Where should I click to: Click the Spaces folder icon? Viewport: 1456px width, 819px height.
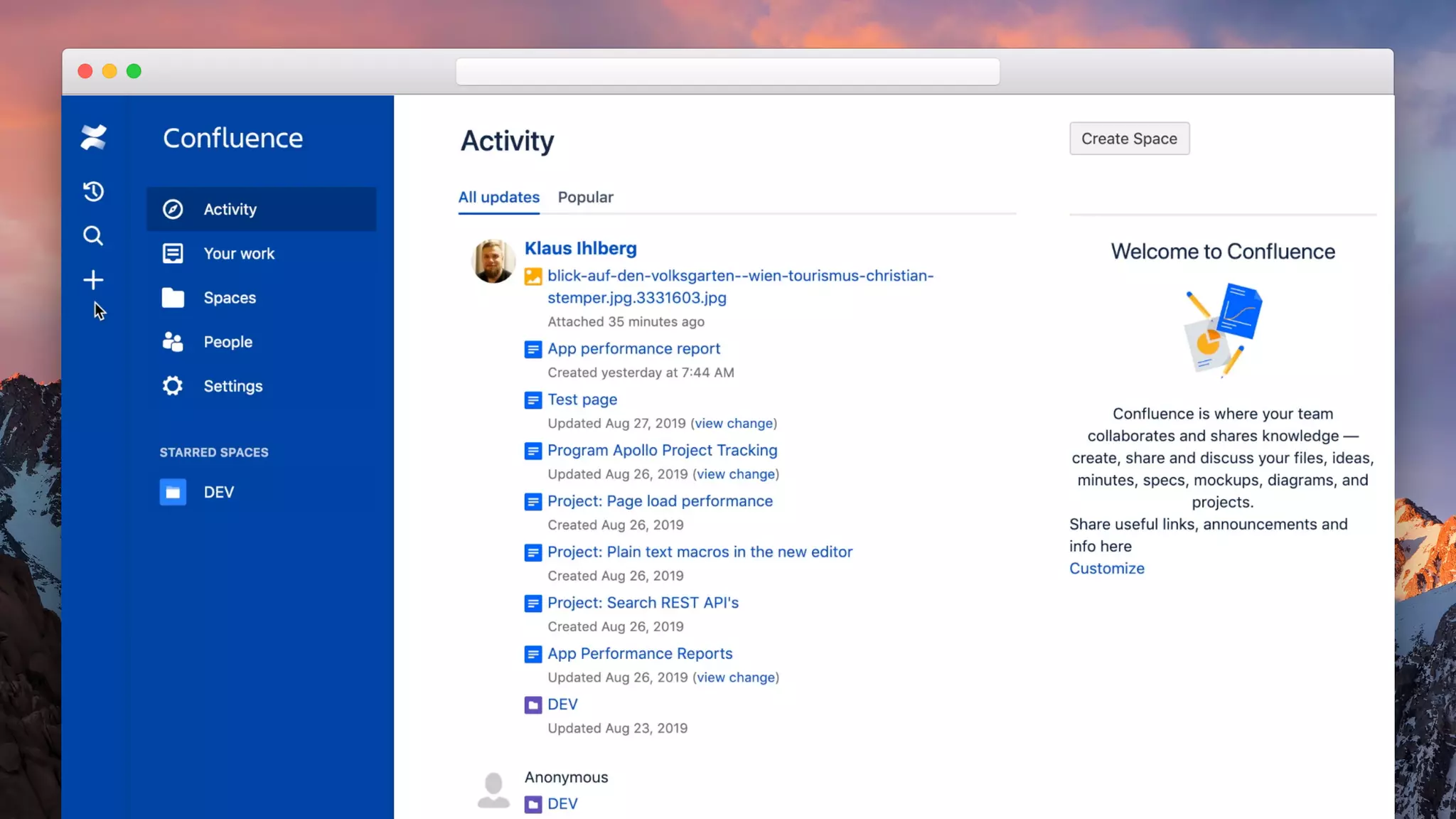[x=173, y=298]
